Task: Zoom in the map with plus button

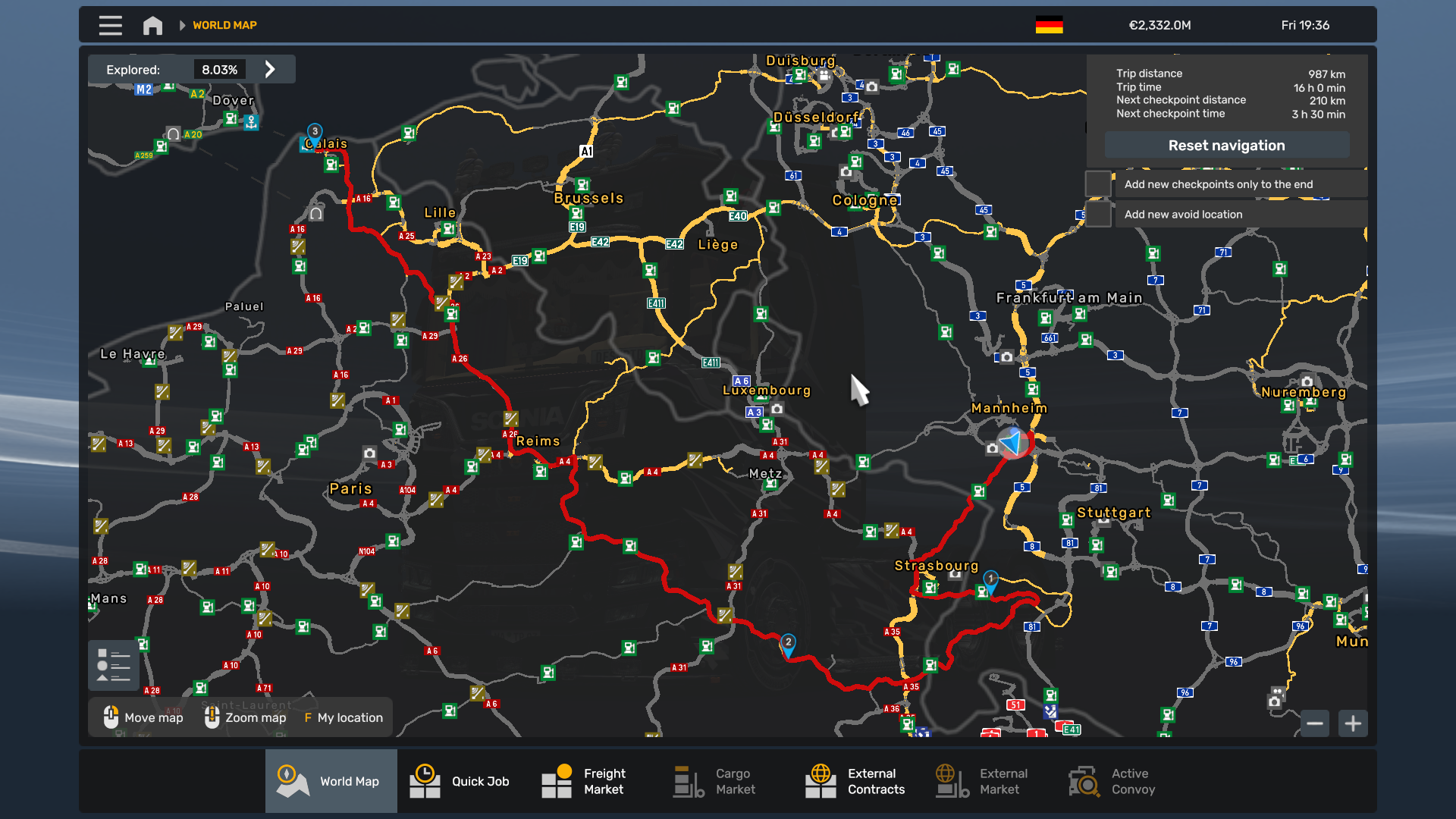Action: (1353, 723)
